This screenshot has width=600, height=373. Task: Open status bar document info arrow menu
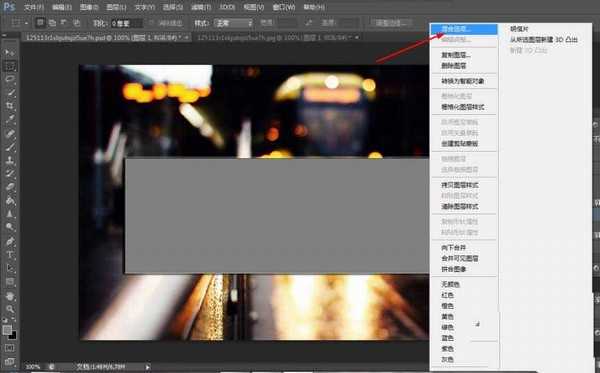pyautogui.click(x=148, y=367)
